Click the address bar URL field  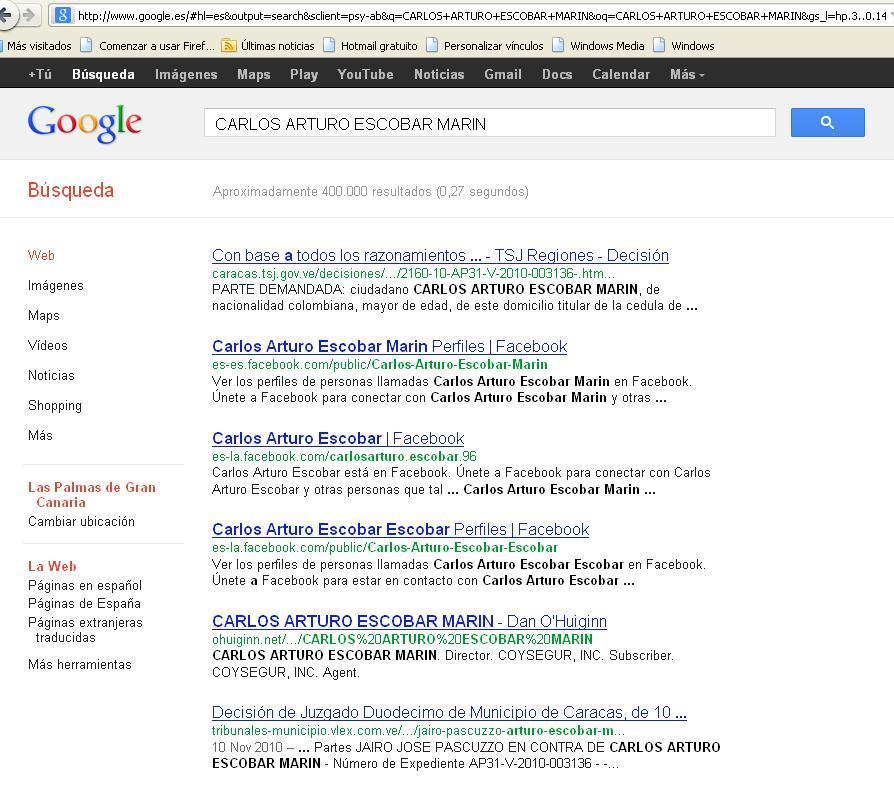[x=482, y=16]
